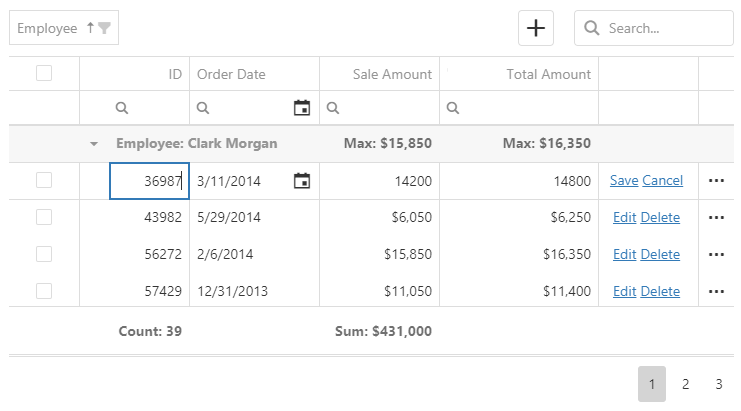
Task: Save the edited row 36987
Action: click(623, 181)
